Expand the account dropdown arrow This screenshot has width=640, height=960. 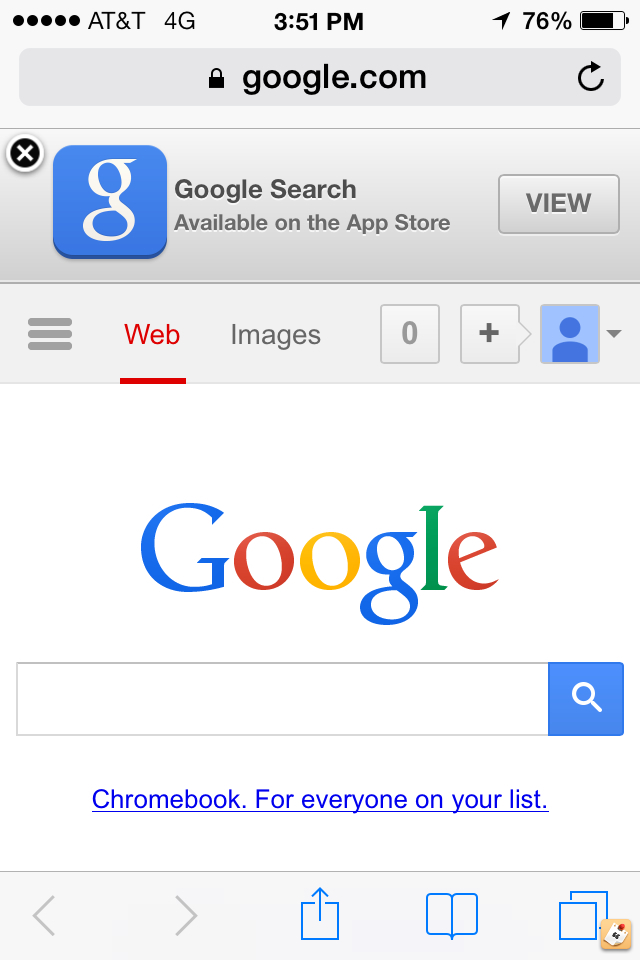[x=614, y=334]
